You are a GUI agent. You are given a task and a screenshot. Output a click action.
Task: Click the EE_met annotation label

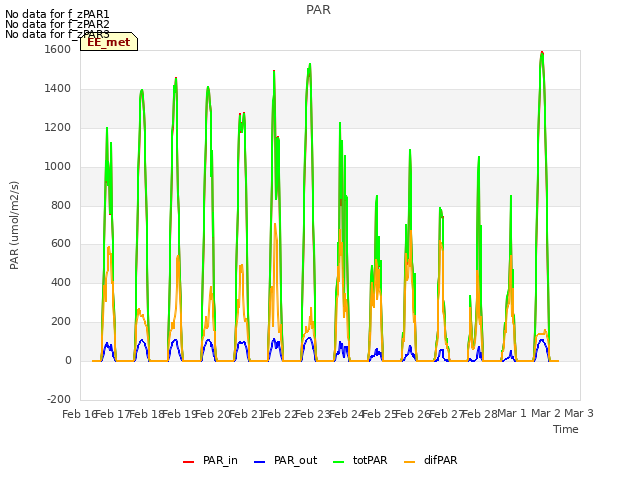pyautogui.click(x=109, y=42)
